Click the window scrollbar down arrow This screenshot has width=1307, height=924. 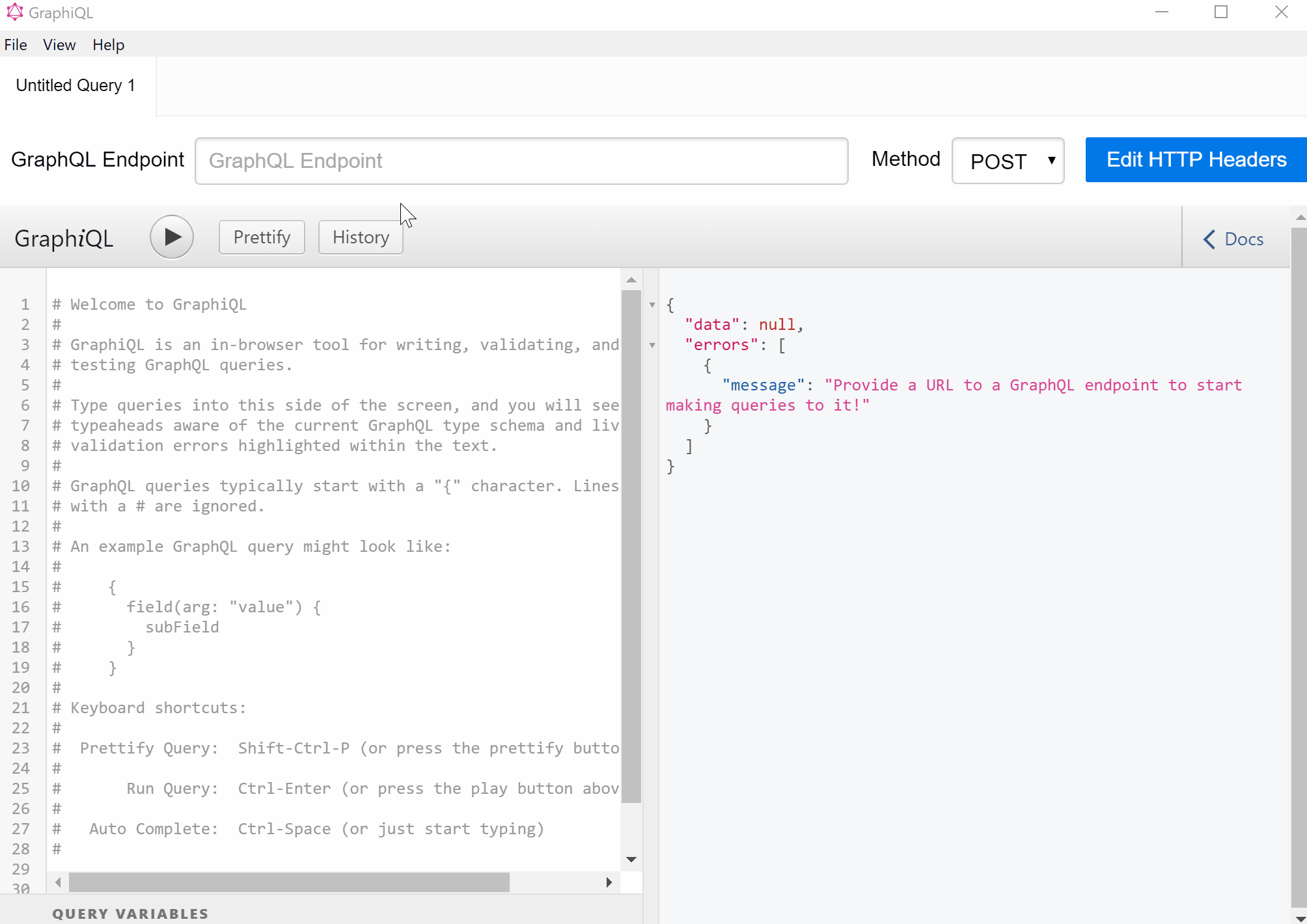pyautogui.click(x=1300, y=917)
